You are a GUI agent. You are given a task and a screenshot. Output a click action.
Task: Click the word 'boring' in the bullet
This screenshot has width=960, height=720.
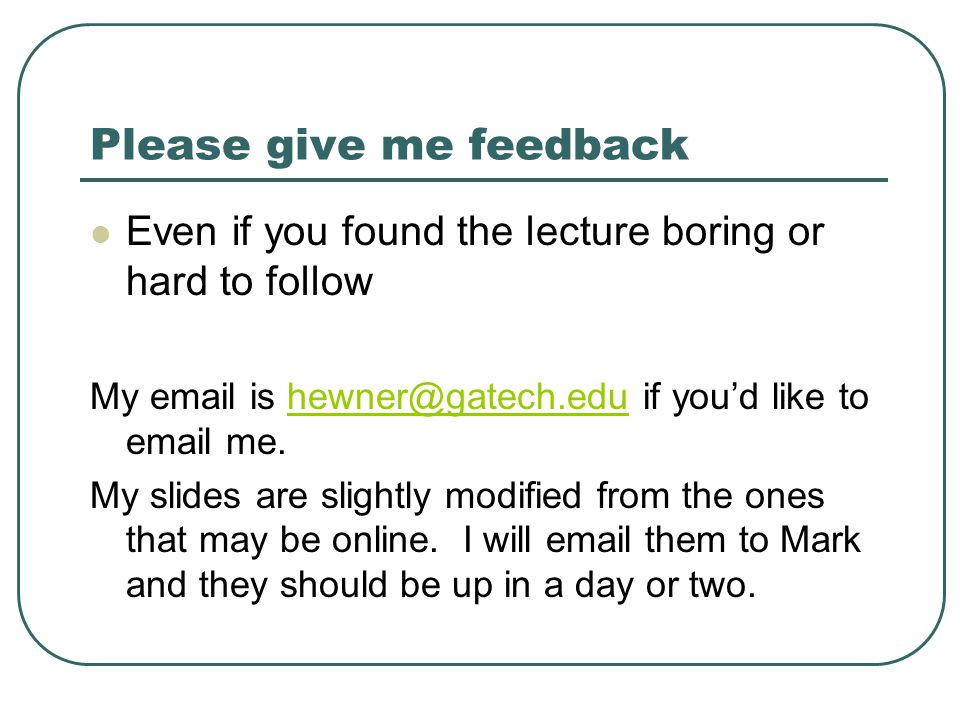click(x=718, y=234)
